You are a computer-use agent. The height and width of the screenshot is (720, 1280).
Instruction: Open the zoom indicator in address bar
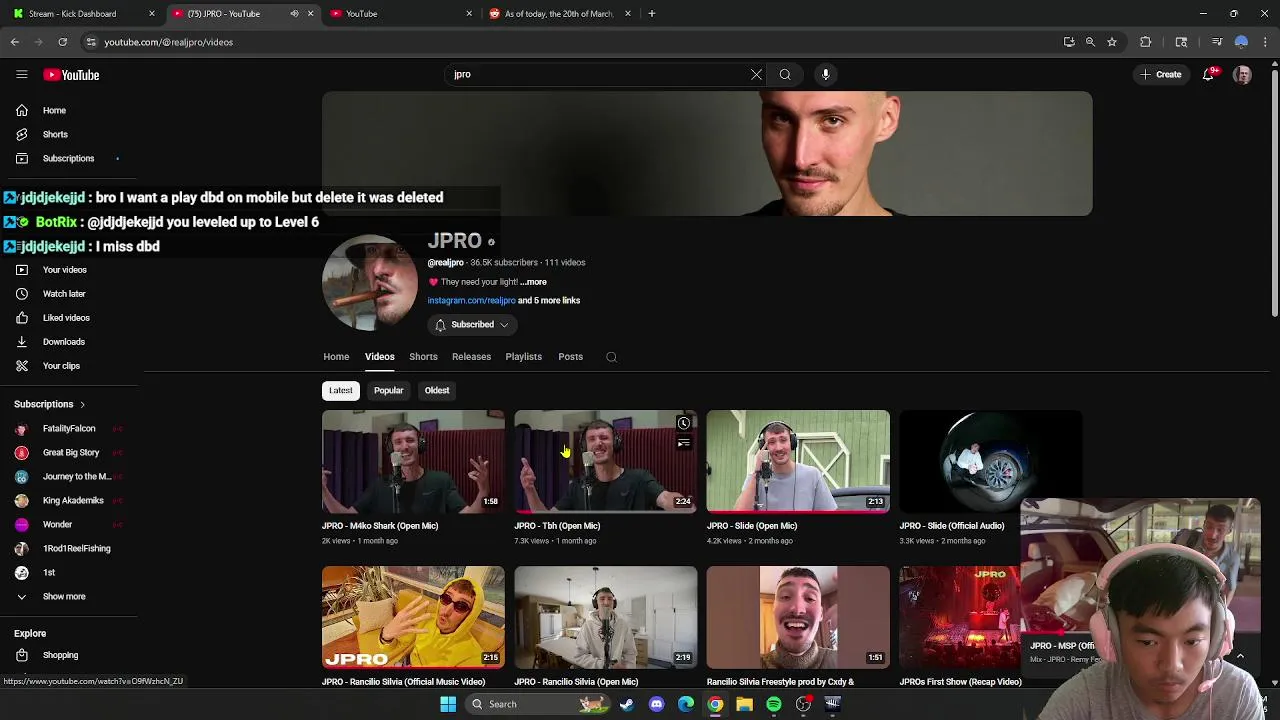[x=1090, y=42]
